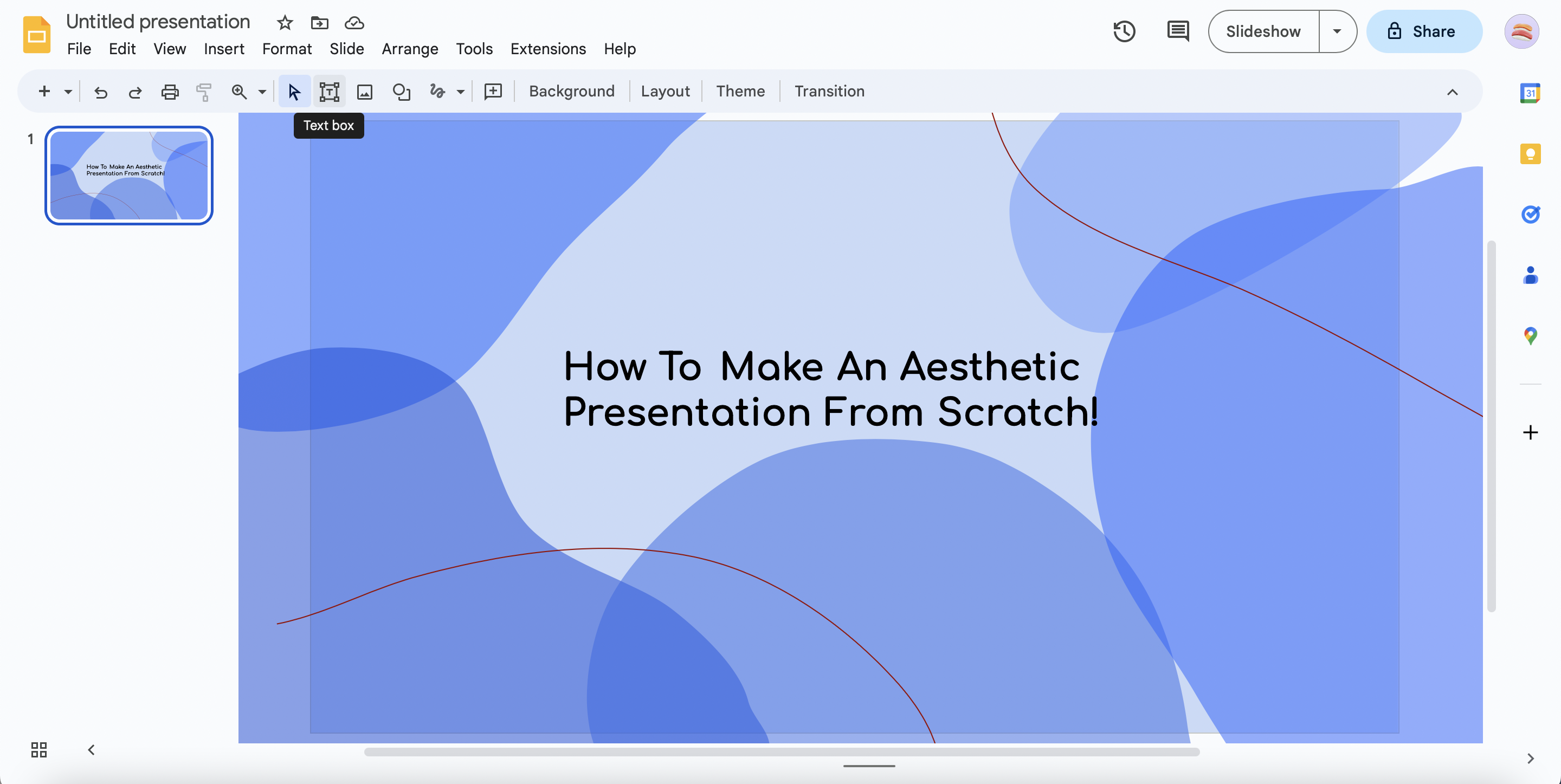Viewport: 1561px width, 784px height.
Task: Open version history clock icon
Action: coord(1124,31)
